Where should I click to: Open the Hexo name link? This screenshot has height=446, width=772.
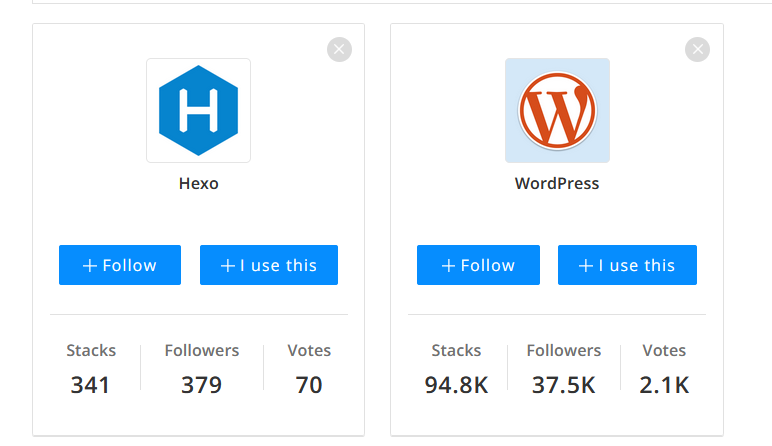[x=198, y=184]
